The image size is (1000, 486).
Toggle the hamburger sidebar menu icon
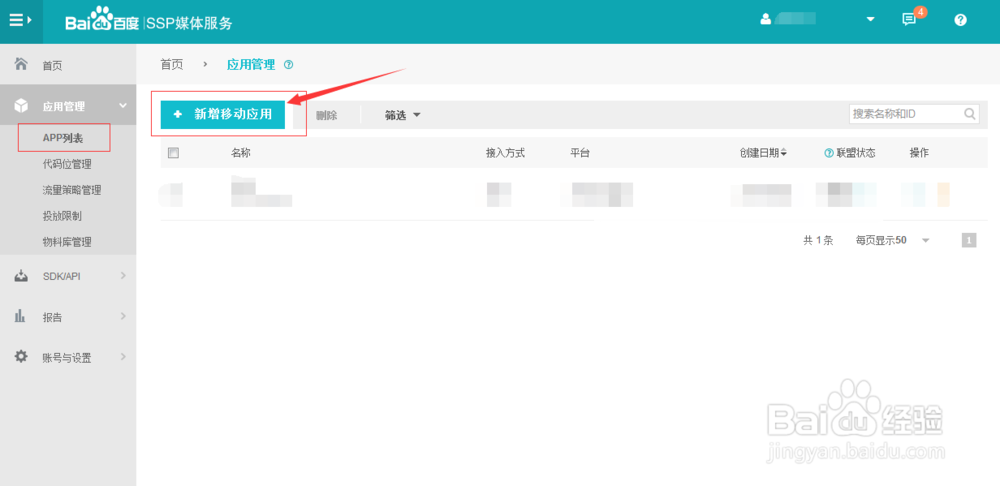20,20
